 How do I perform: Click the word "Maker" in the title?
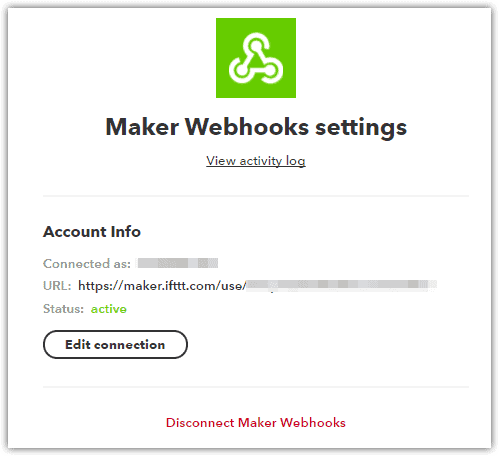pyautogui.click(x=142, y=127)
